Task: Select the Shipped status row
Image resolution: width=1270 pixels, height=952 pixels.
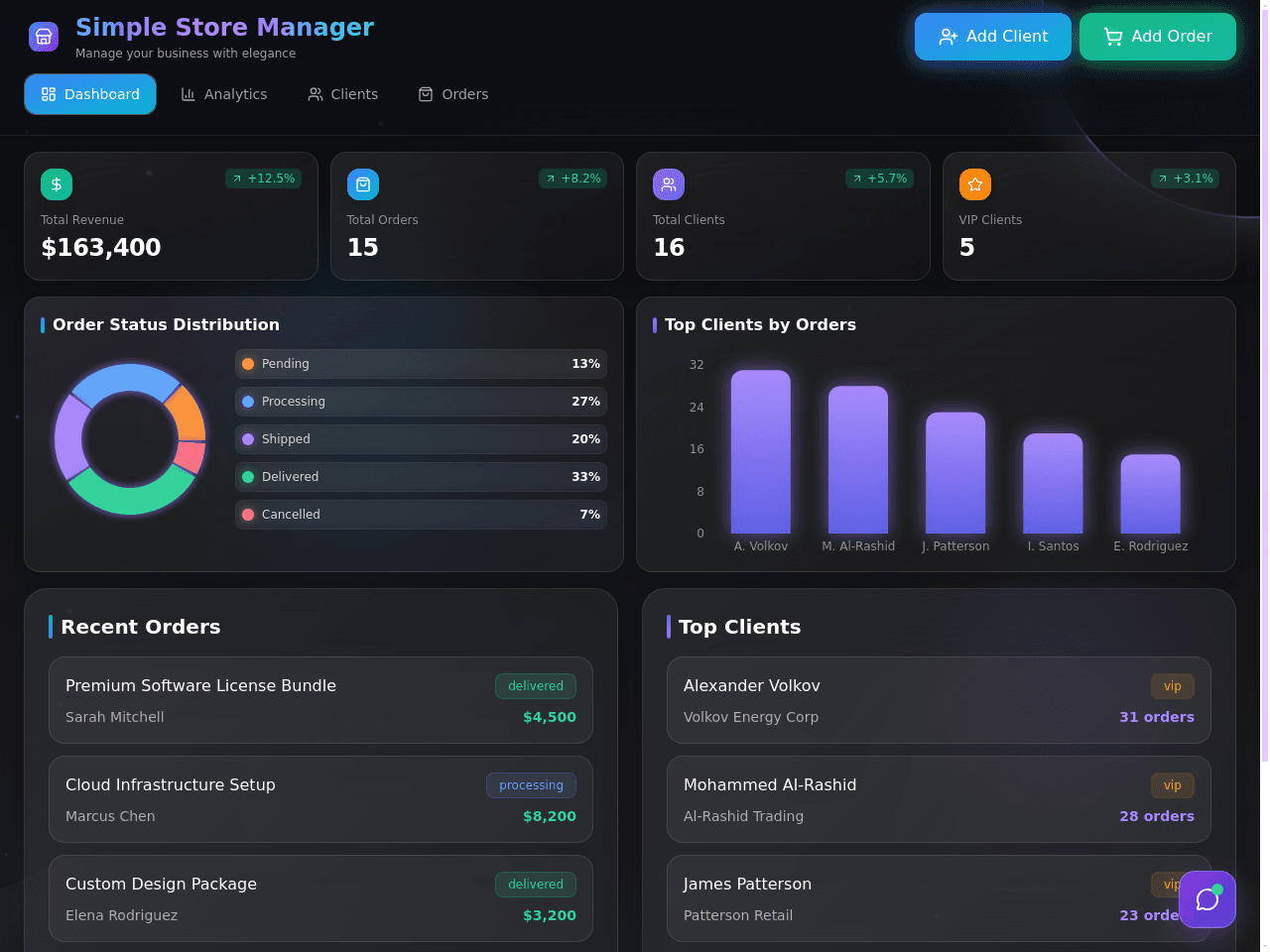Action: [421, 439]
